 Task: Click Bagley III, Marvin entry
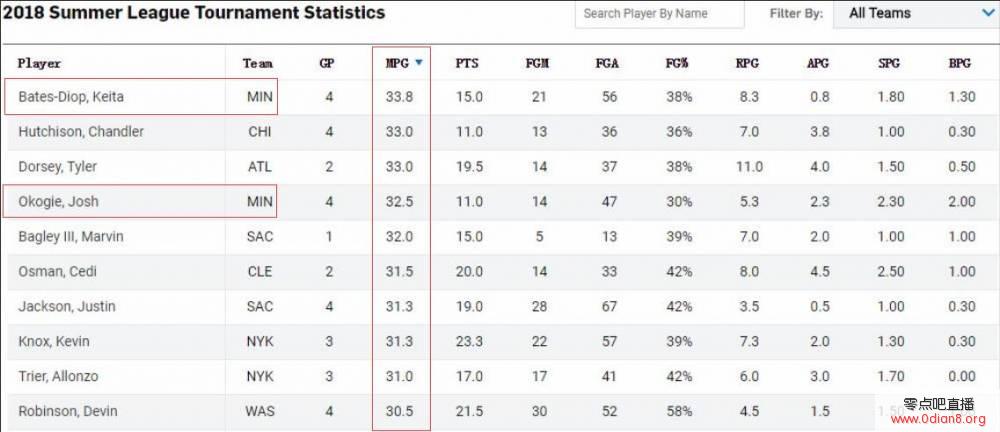click(71, 237)
